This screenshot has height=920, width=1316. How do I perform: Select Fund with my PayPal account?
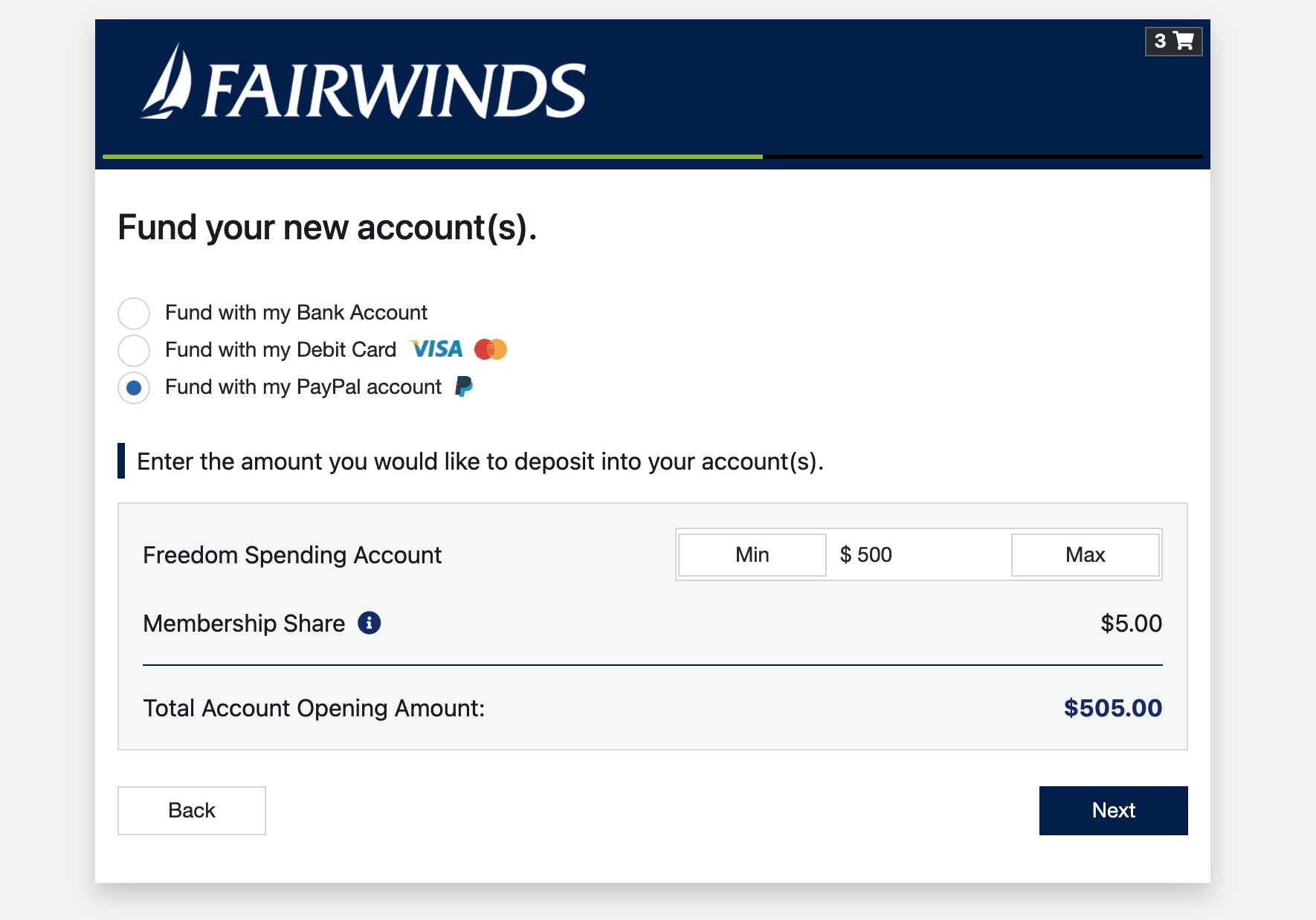pyautogui.click(x=134, y=387)
